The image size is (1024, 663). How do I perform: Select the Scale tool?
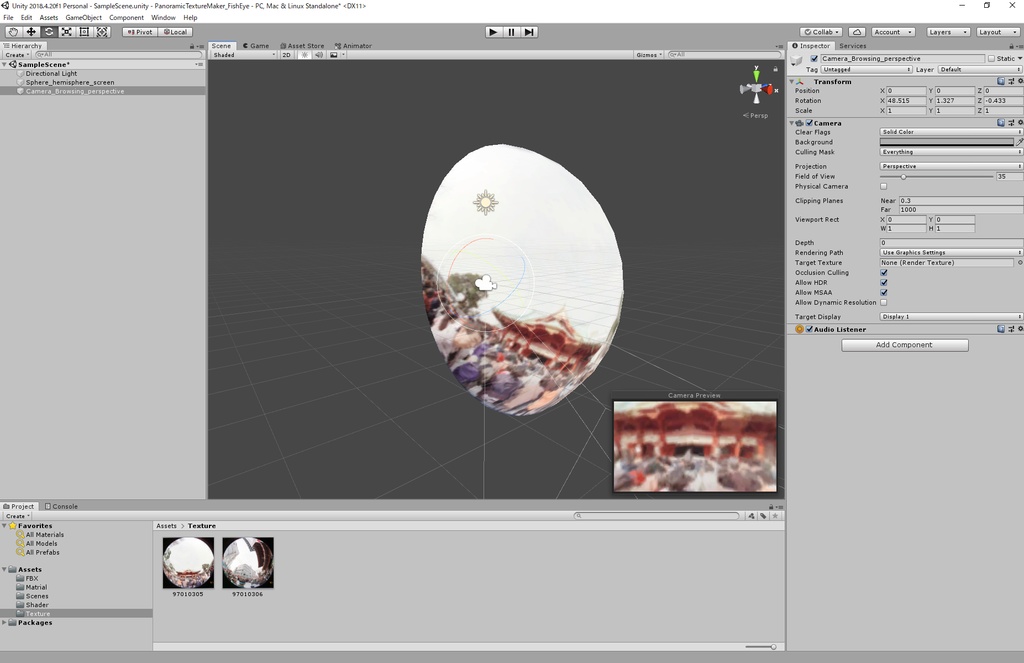[66, 31]
